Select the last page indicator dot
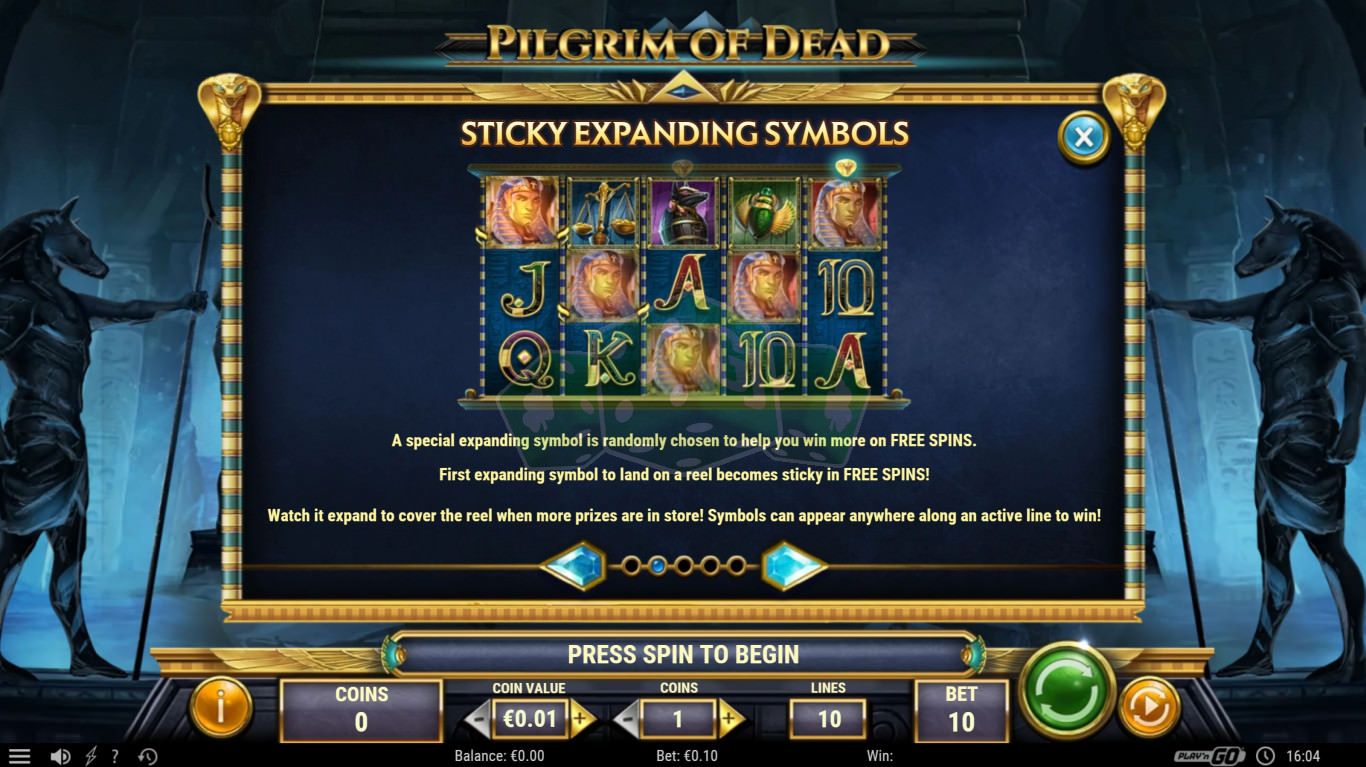Viewport: 1366px width, 767px height. 736,566
